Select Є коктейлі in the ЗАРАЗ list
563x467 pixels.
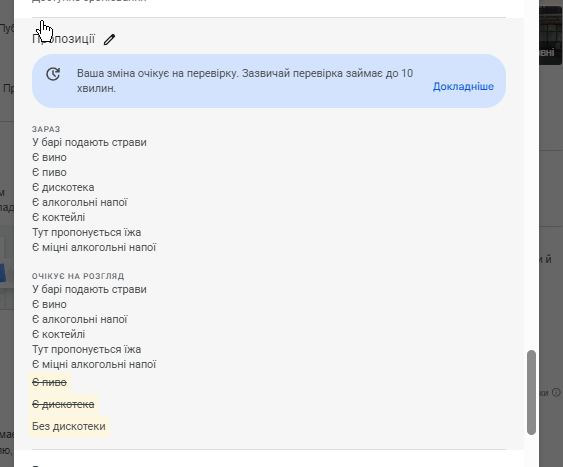pos(59,217)
